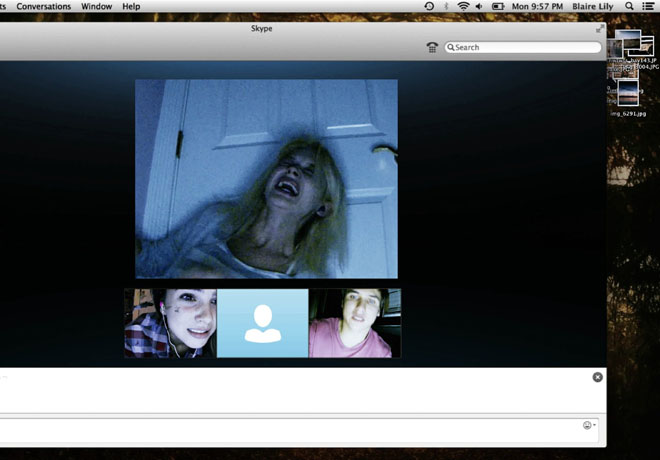Open the Wi-Fi status menu

(x=463, y=7)
